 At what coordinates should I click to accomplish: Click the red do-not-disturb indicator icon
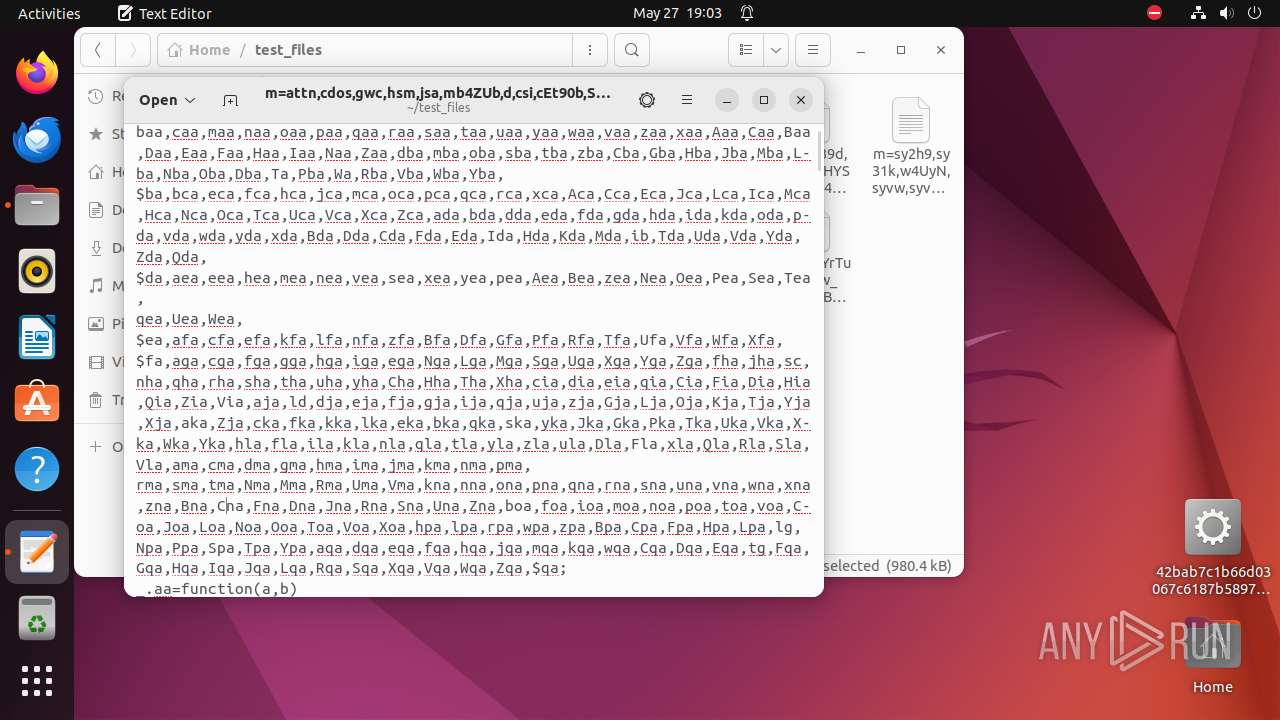(1154, 13)
